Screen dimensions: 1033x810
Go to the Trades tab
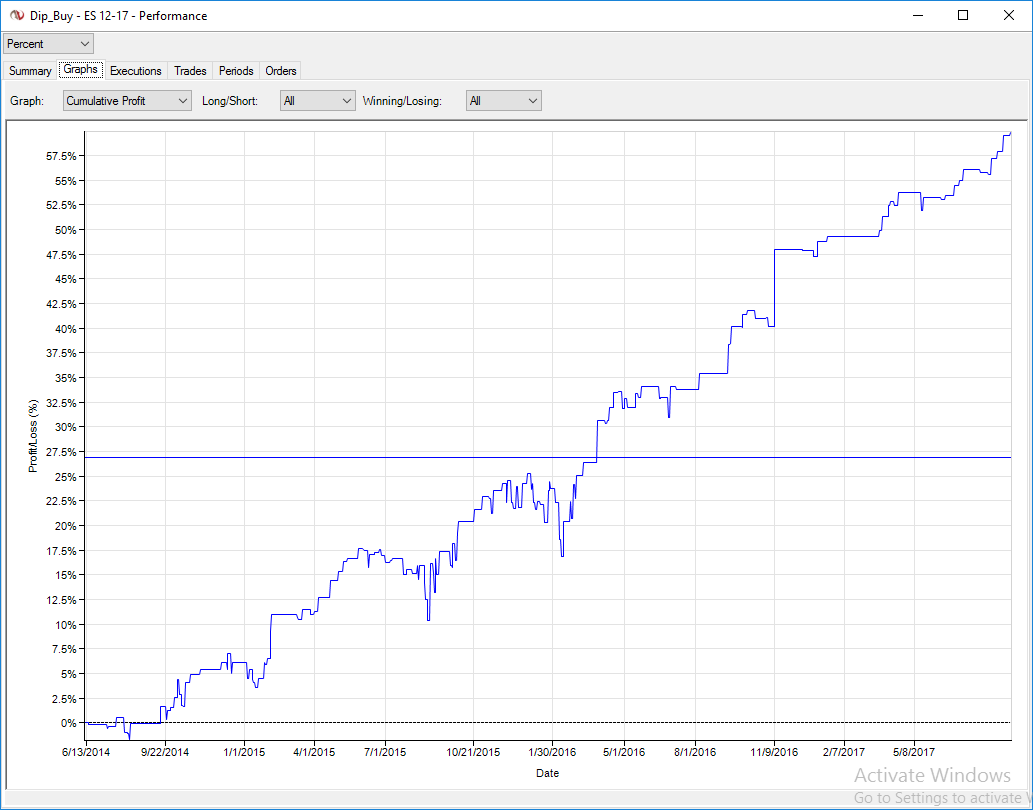click(x=190, y=70)
